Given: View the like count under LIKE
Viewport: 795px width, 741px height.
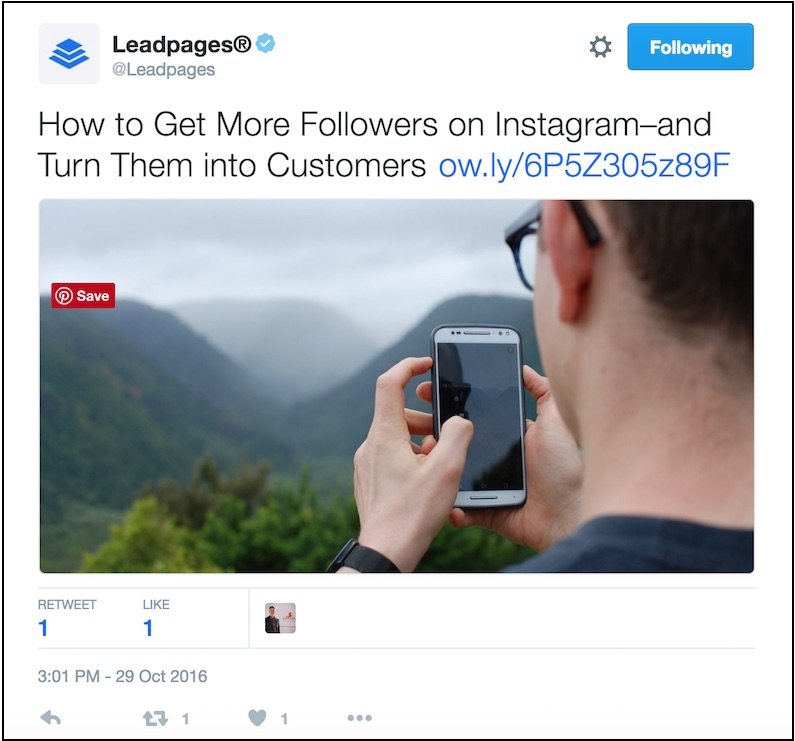Looking at the screenshot, I should coord(148,628).
